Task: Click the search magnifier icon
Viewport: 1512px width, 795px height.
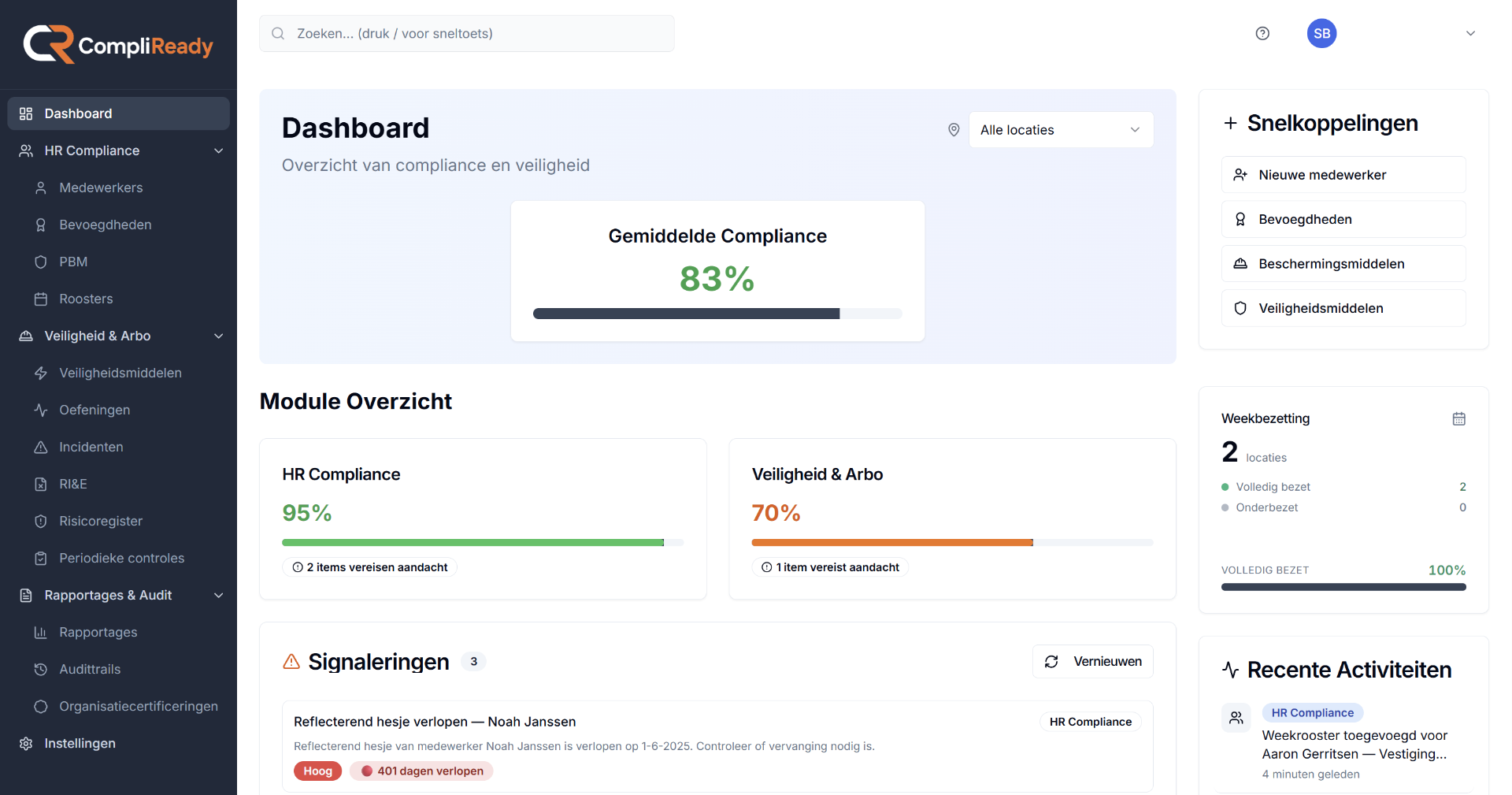Action: click(x=278, y=33)
